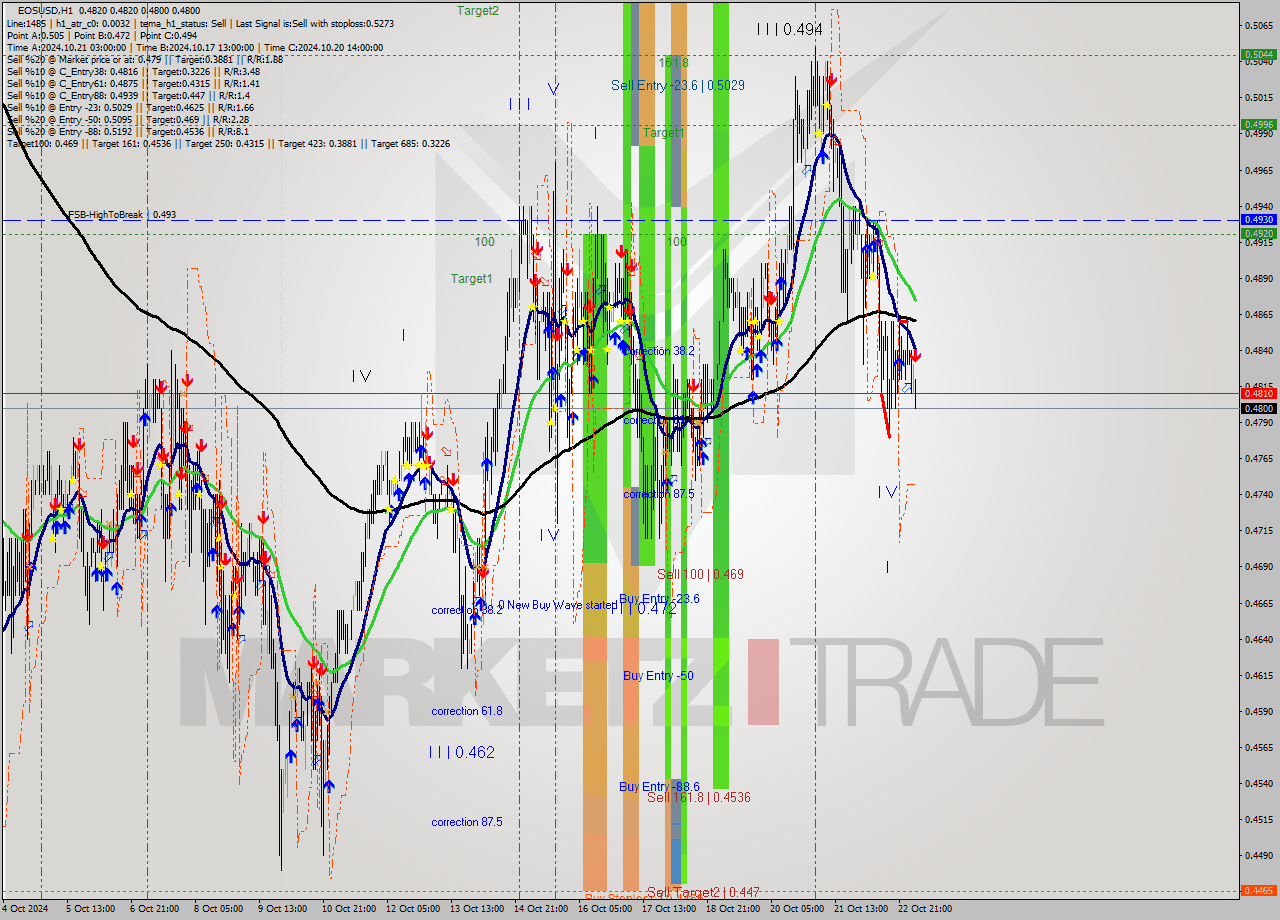
Task: Click the Sell %10 @ C_Entry88: 0.4939 line
Action: [128, 95]
